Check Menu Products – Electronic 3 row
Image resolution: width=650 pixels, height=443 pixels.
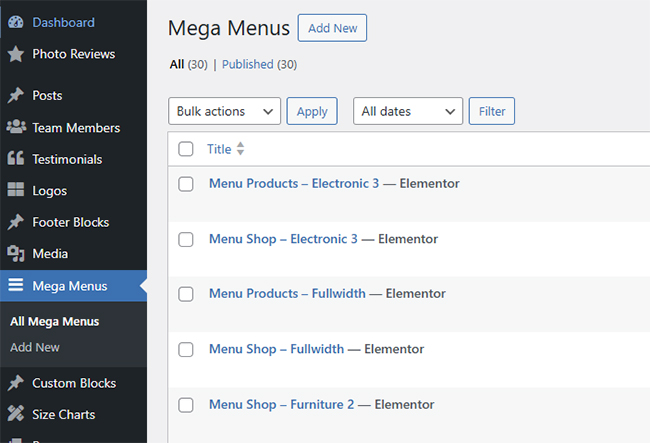(186, 184)
